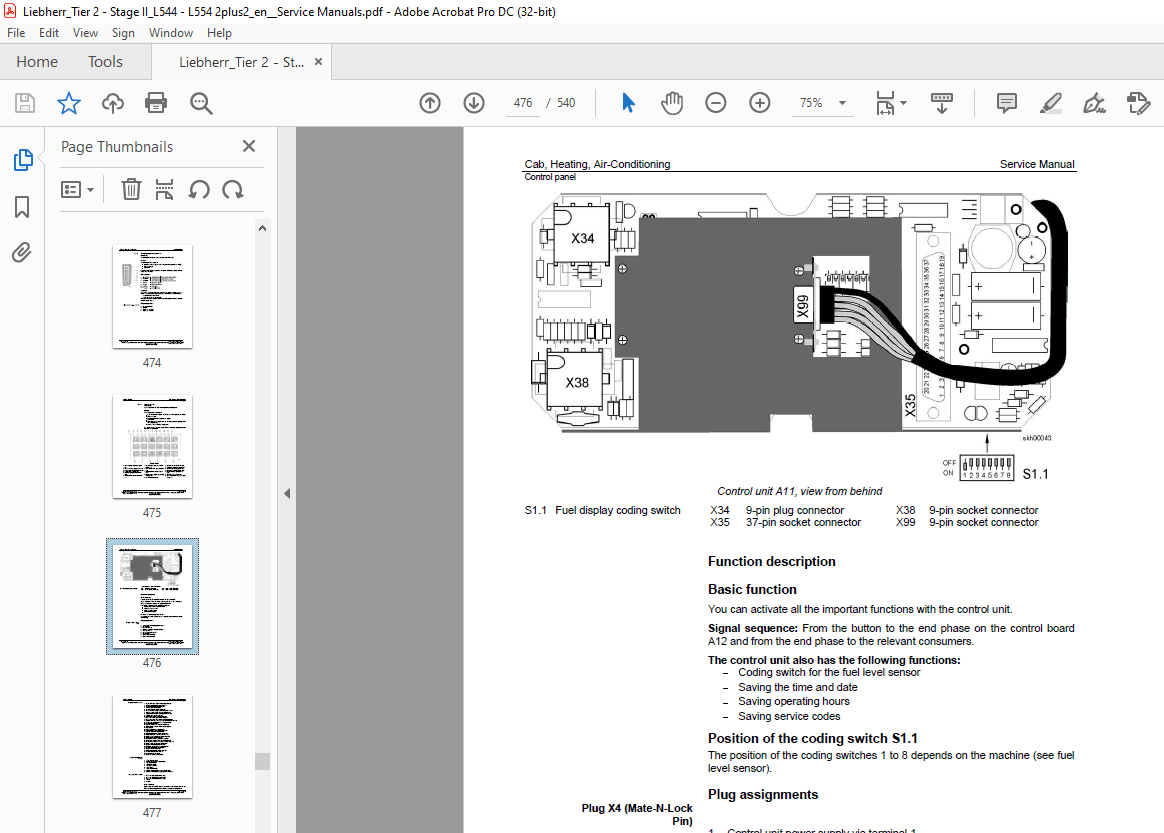Click the page number field showing 476
The width and height of the screenshot is (1164, 833).
(523, 103)
